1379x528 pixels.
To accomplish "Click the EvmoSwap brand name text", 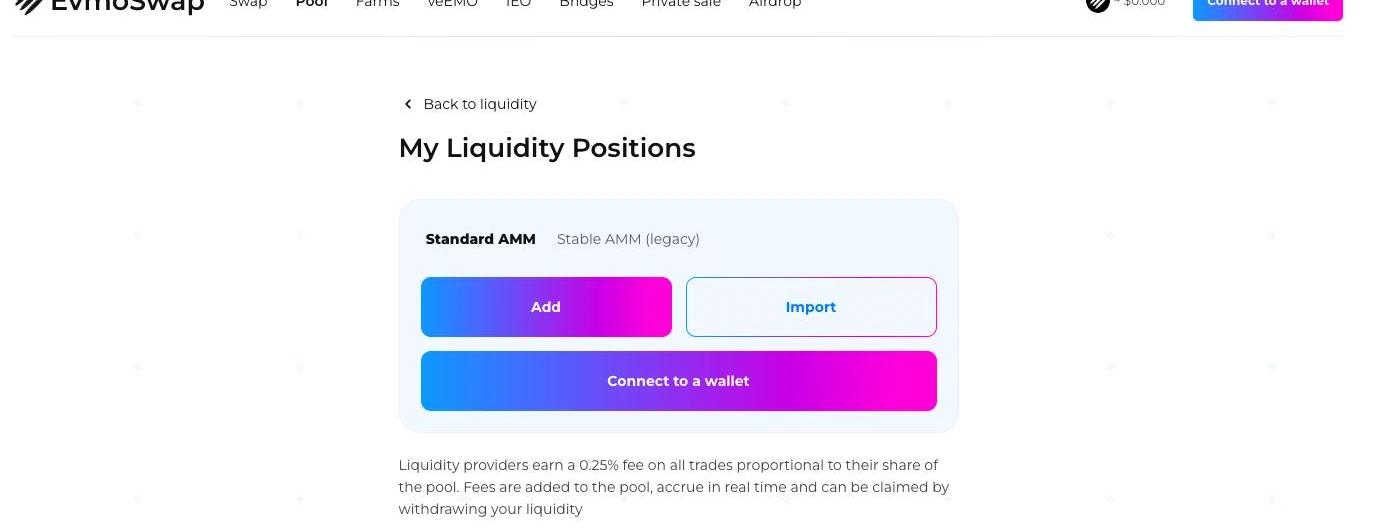I will [x=127, y=5].
